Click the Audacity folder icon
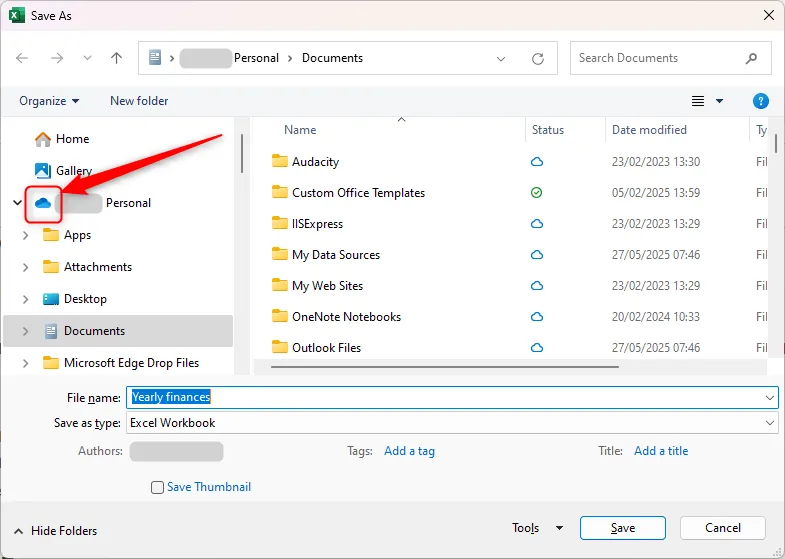The image size is (785, 559). point(280,162)
